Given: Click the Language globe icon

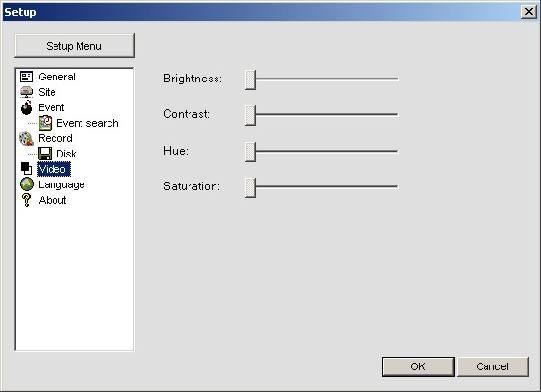Looking at the screenshot, I should [x=27, y=184].
